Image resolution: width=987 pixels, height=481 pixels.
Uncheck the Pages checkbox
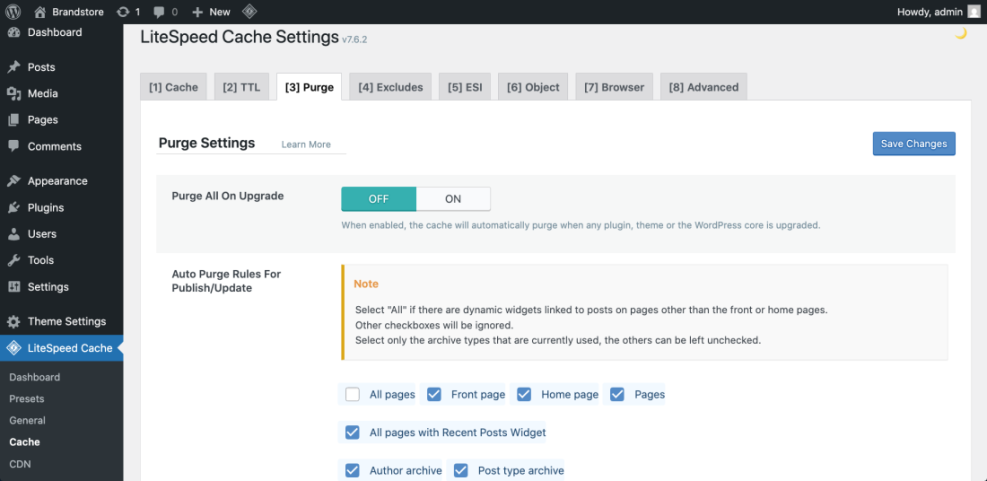click(617, 395)
